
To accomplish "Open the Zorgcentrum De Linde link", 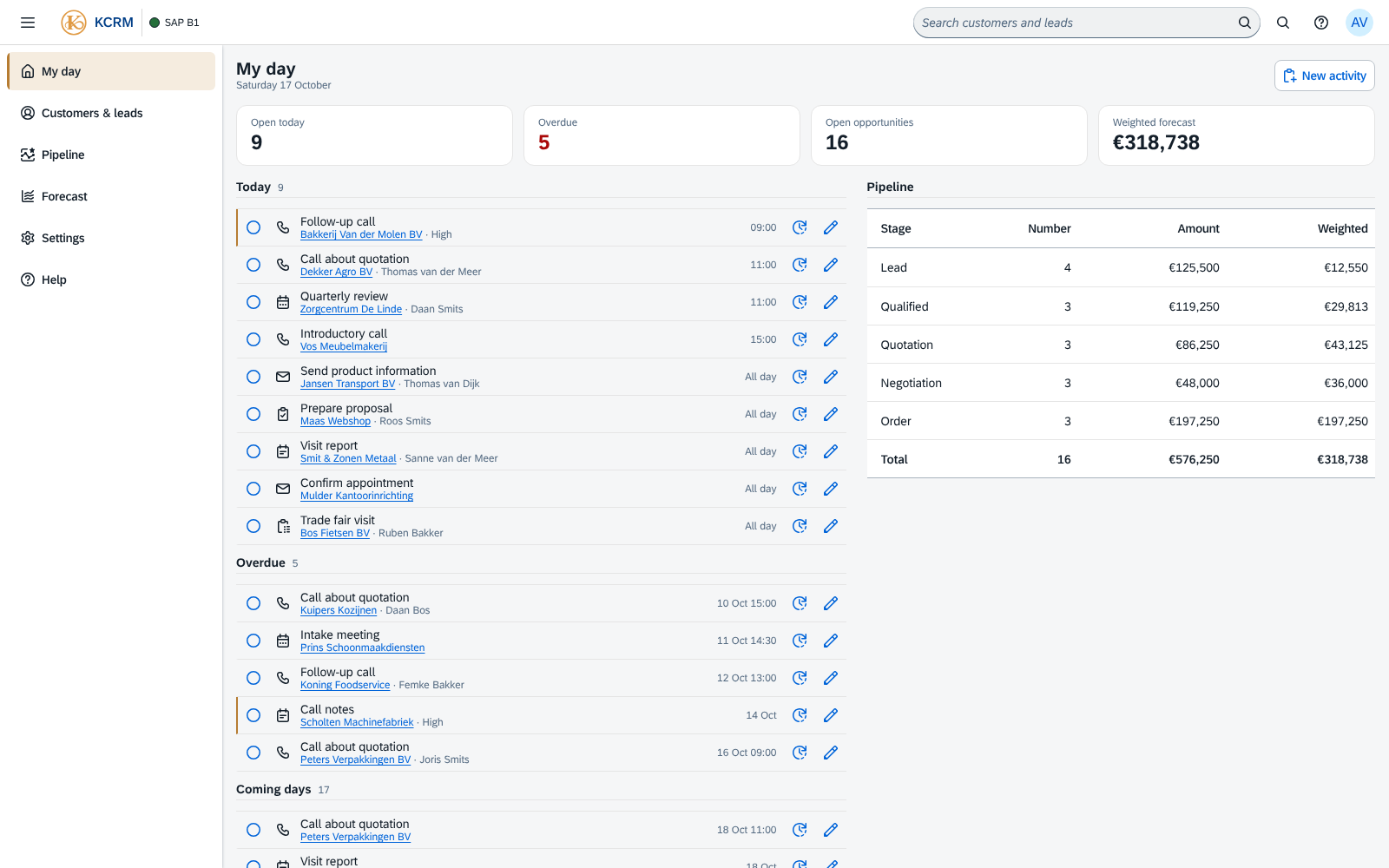I will (351, 309).
